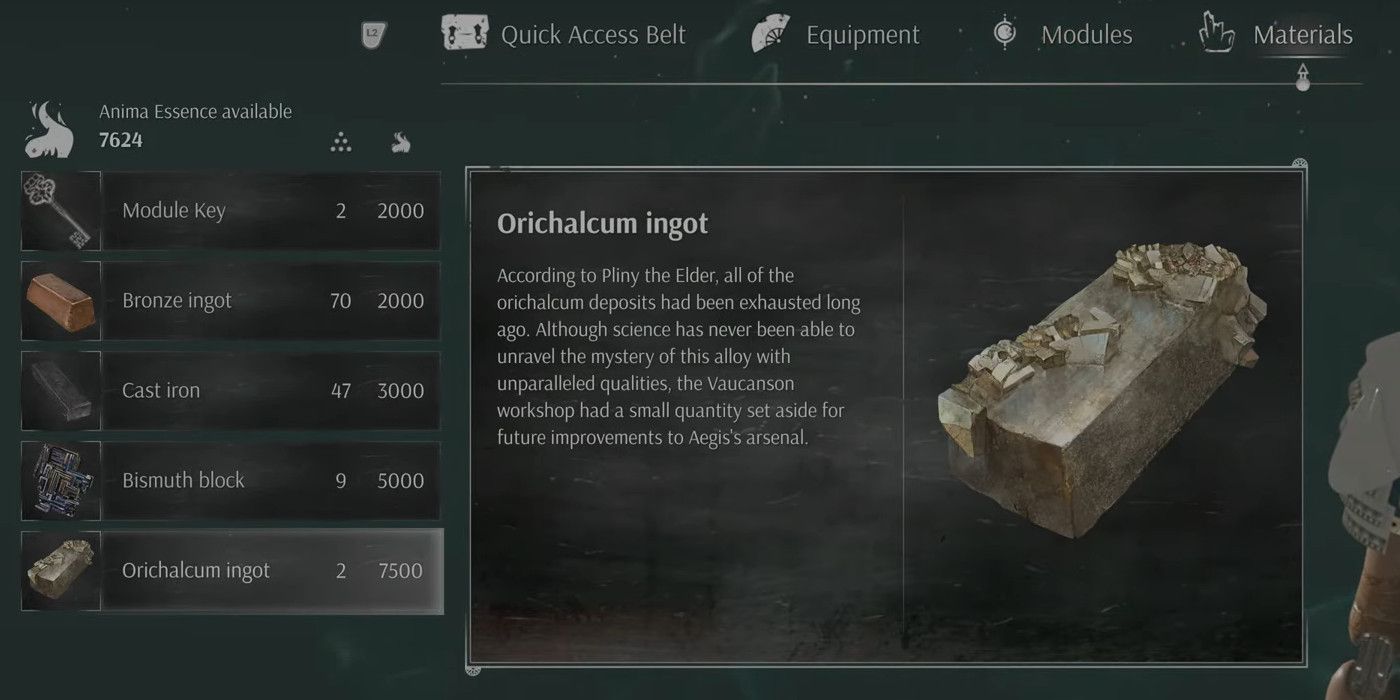Click the Module Key thumbnail image
This screenshot has height=700, width=1400.
(x=60, y=210)
